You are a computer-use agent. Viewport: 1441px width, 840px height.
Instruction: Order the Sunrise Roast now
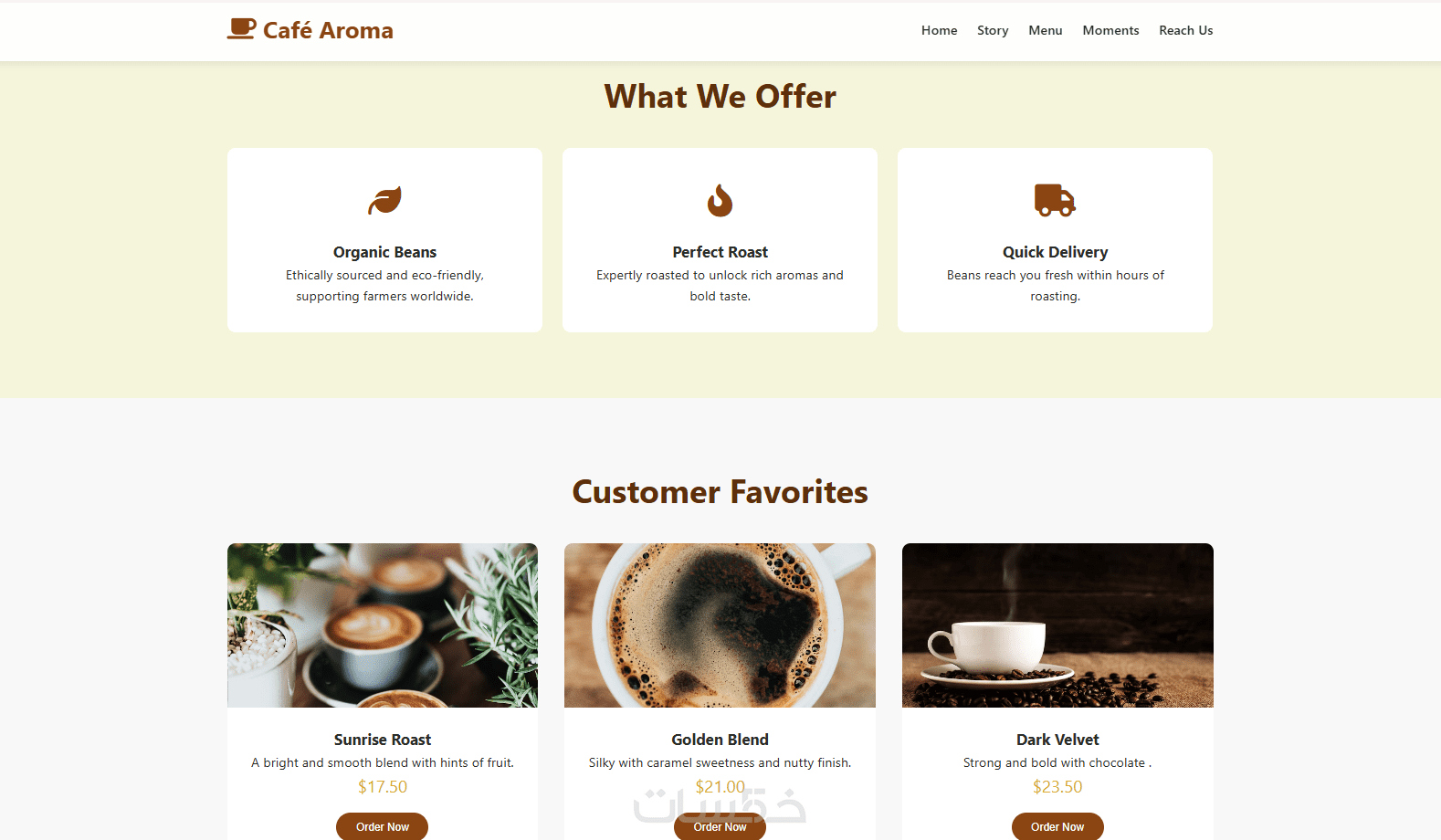(x=383, y=826)
